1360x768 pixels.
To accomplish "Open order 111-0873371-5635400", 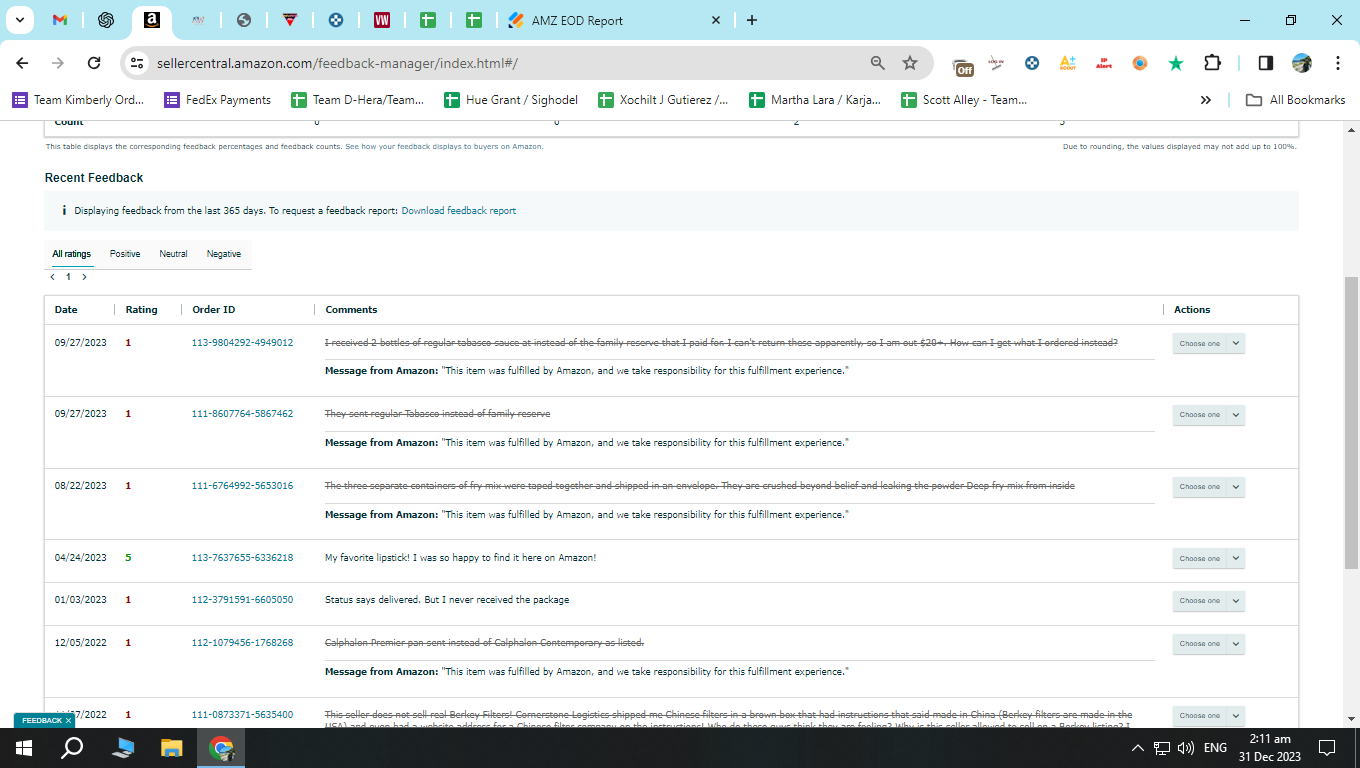I will coord(242,715).
